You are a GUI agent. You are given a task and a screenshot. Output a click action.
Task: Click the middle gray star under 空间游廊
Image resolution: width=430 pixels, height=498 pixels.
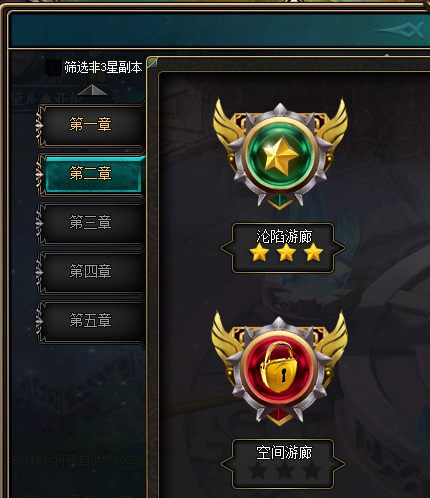[285, 470]
